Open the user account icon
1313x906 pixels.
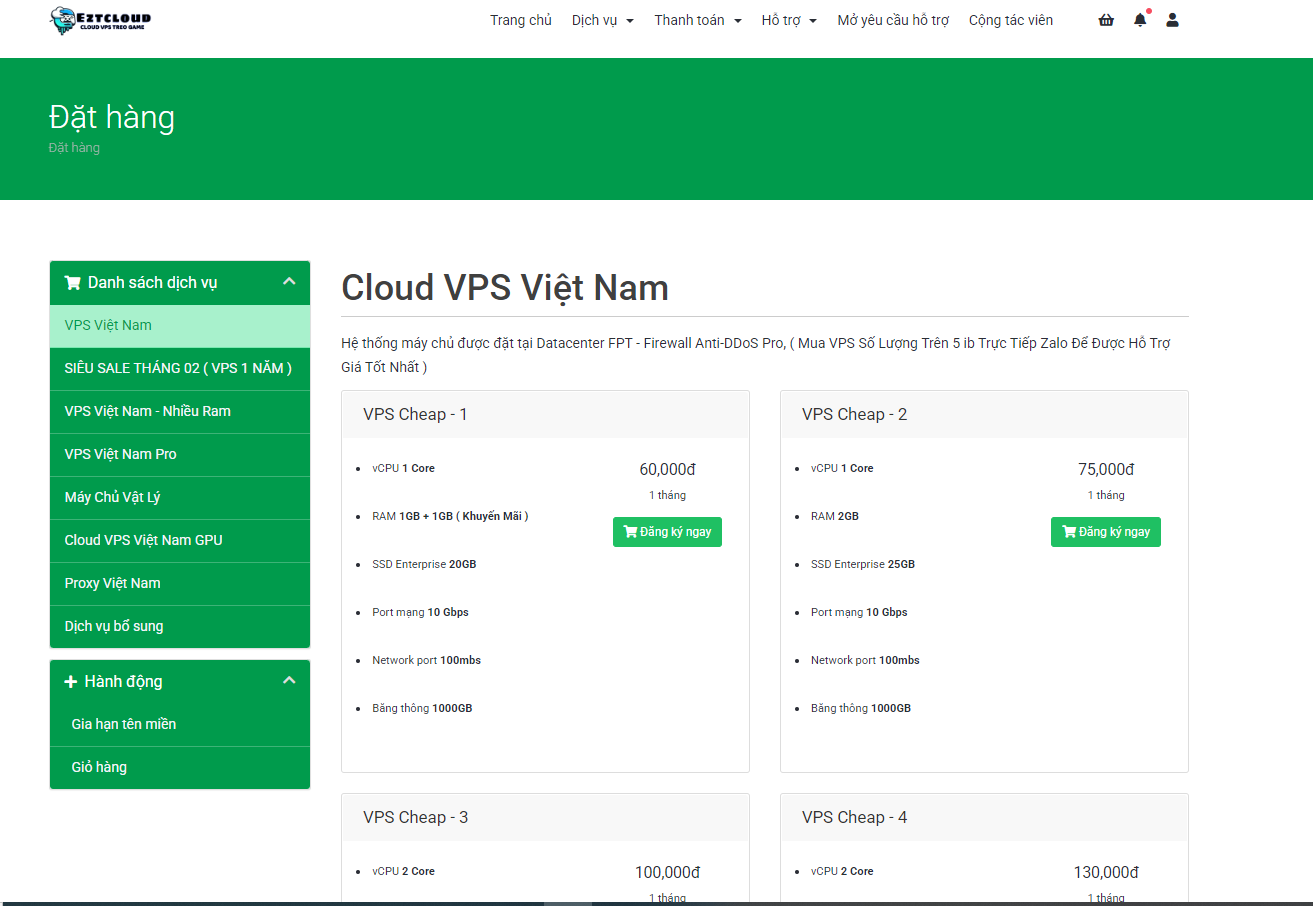[1173, 20]
